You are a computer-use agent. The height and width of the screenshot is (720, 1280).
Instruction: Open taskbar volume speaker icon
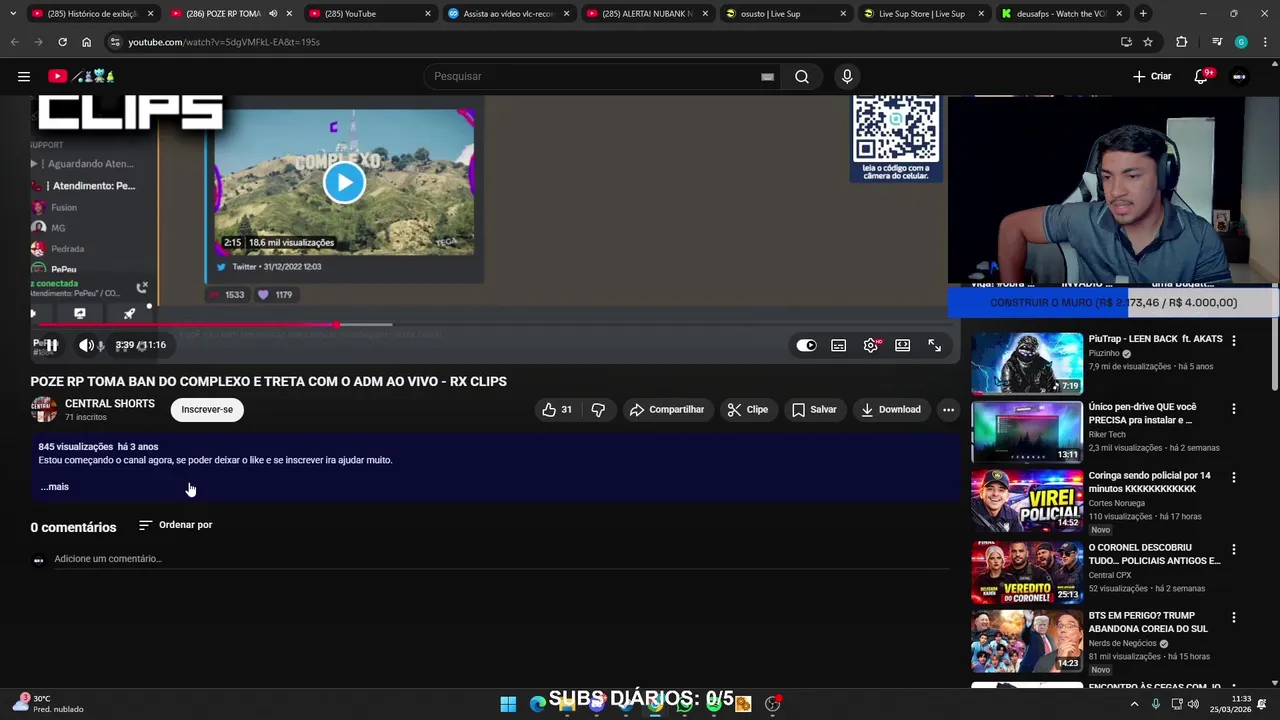coord(1192,704)
